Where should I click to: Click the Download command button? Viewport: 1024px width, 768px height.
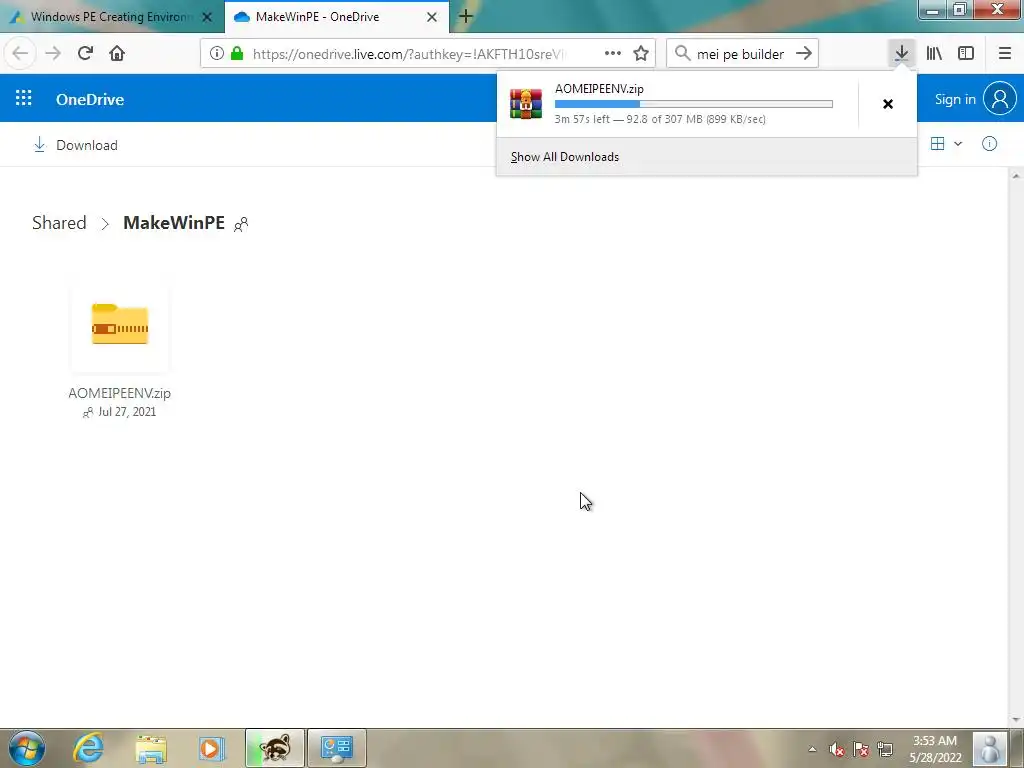tap(76, 145)
